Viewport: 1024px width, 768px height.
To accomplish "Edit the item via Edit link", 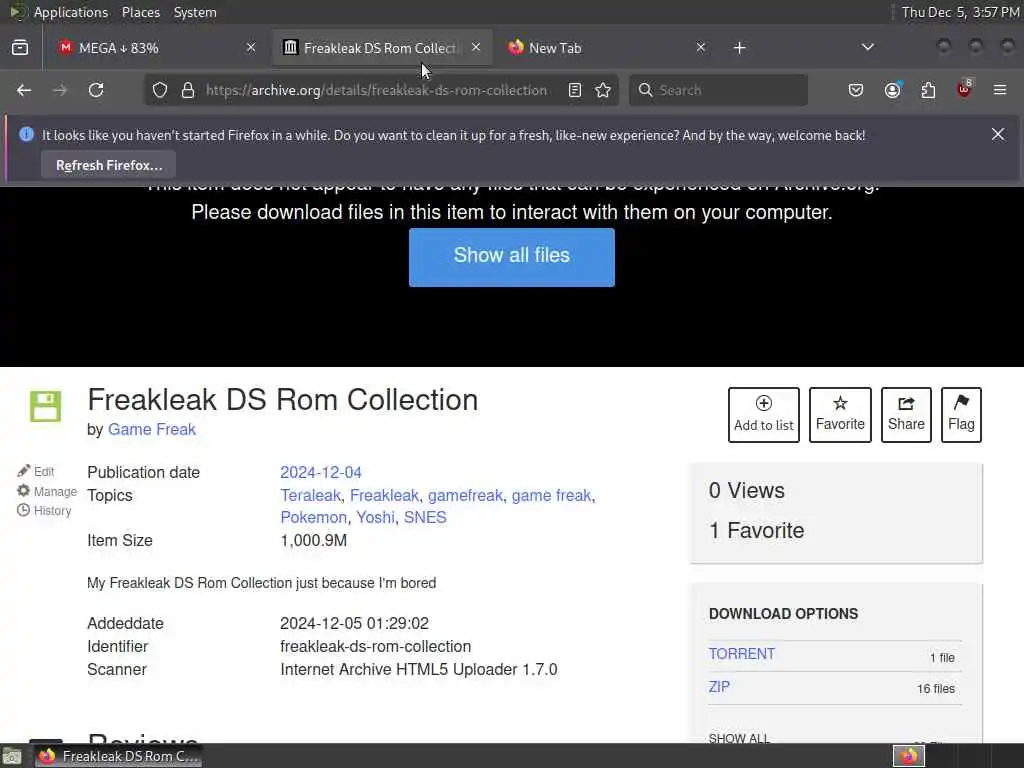I will coord(36,471).
